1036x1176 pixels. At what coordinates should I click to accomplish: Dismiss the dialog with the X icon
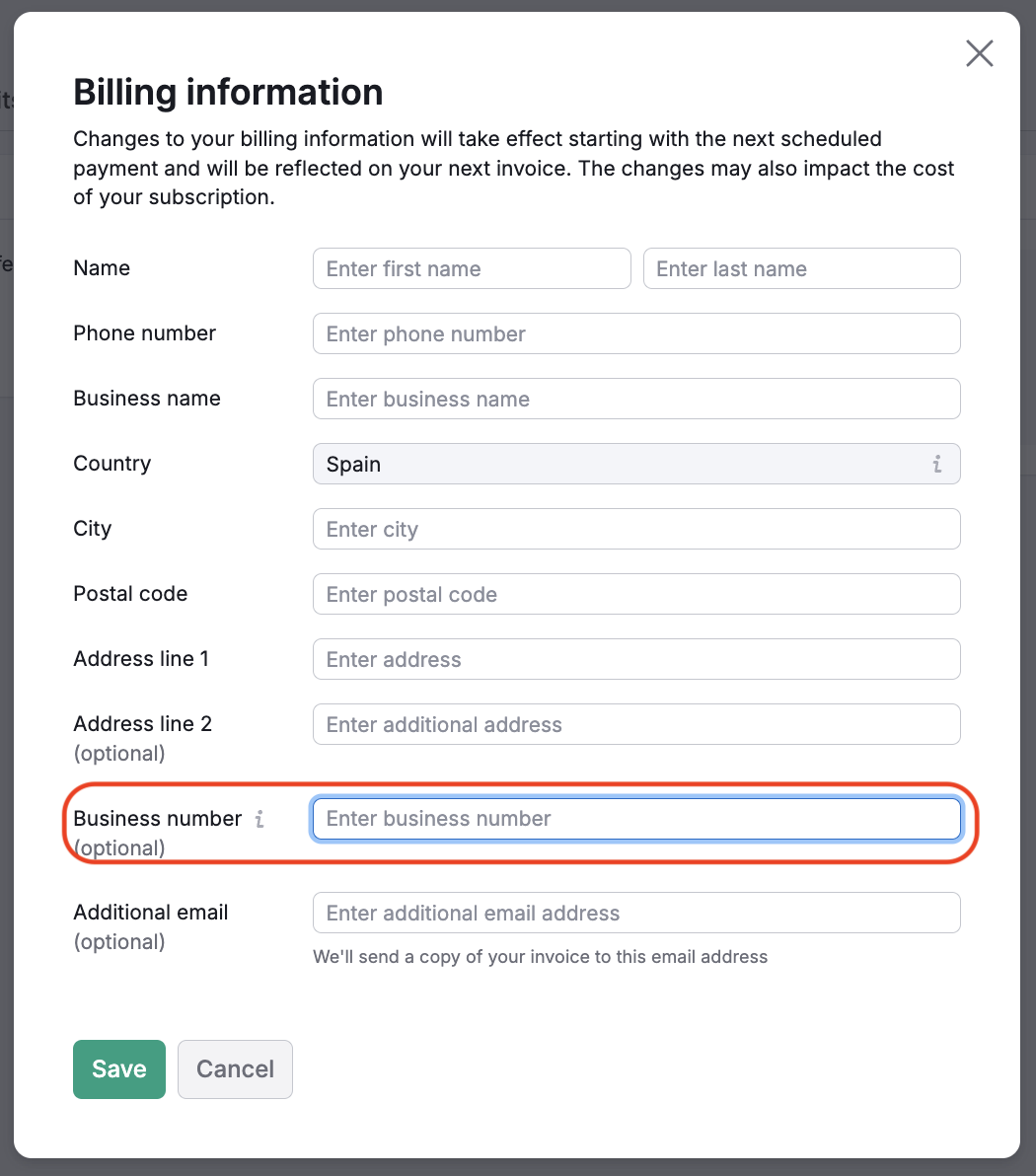979,53
